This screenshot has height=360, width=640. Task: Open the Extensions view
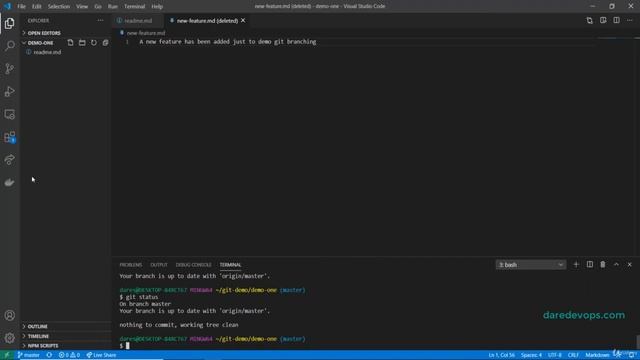tap(10, 137)
